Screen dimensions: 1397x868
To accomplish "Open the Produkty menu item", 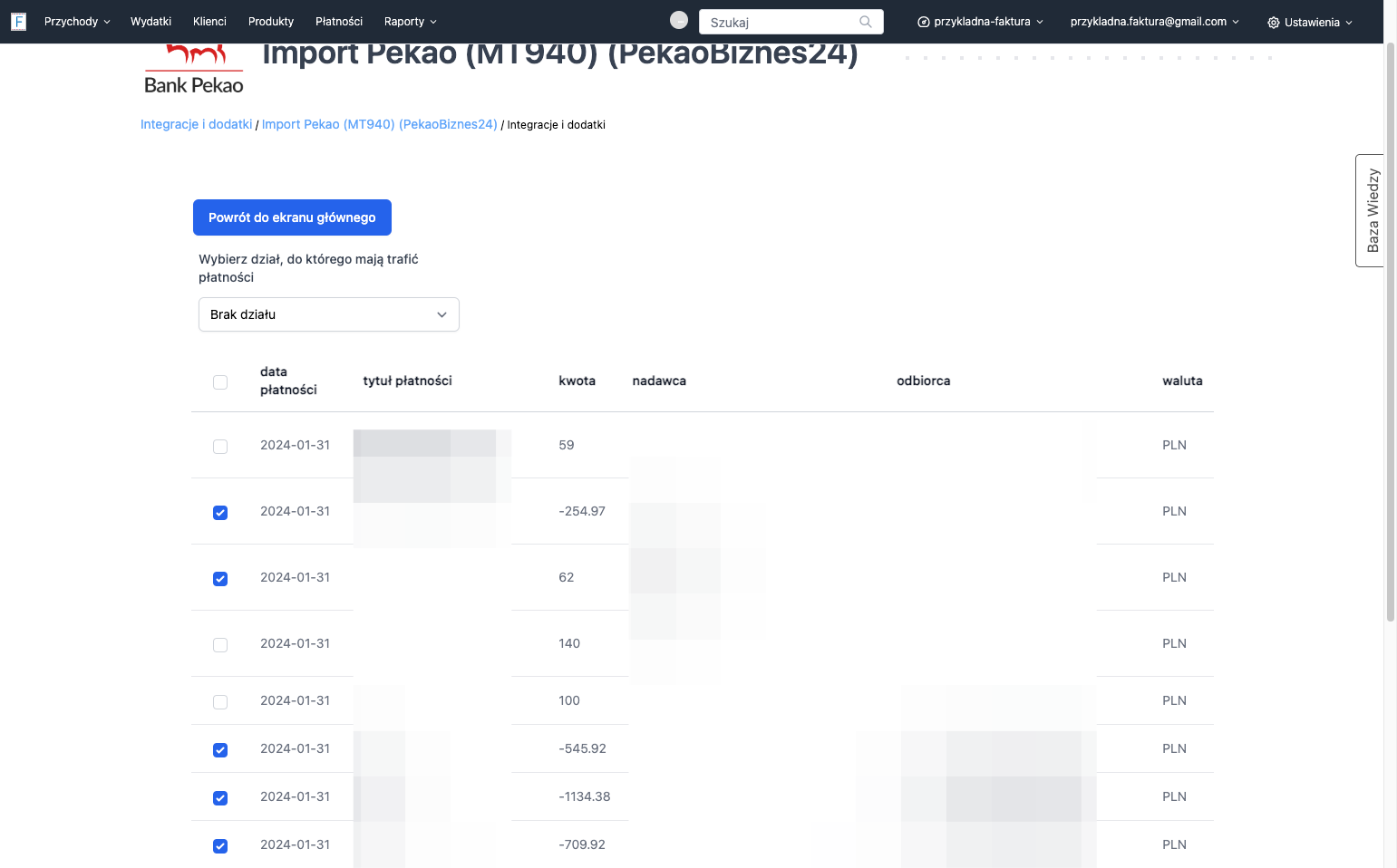I will [271, 22].
